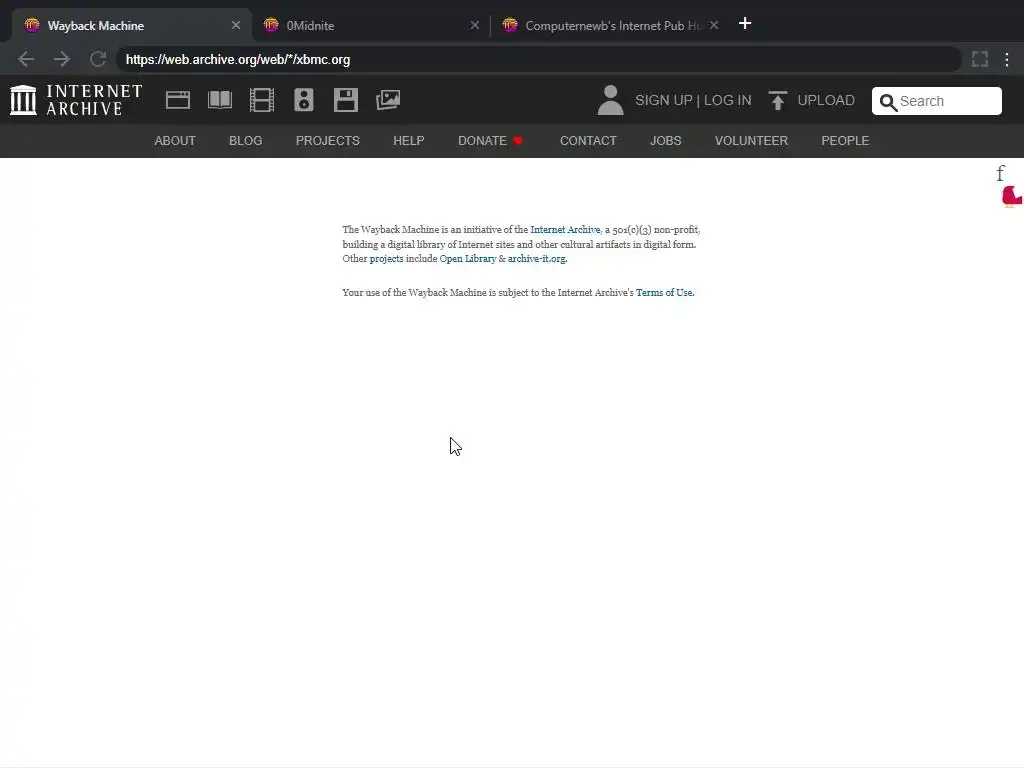Toggle fullscreen with the brackets icon

click(980, 59)
